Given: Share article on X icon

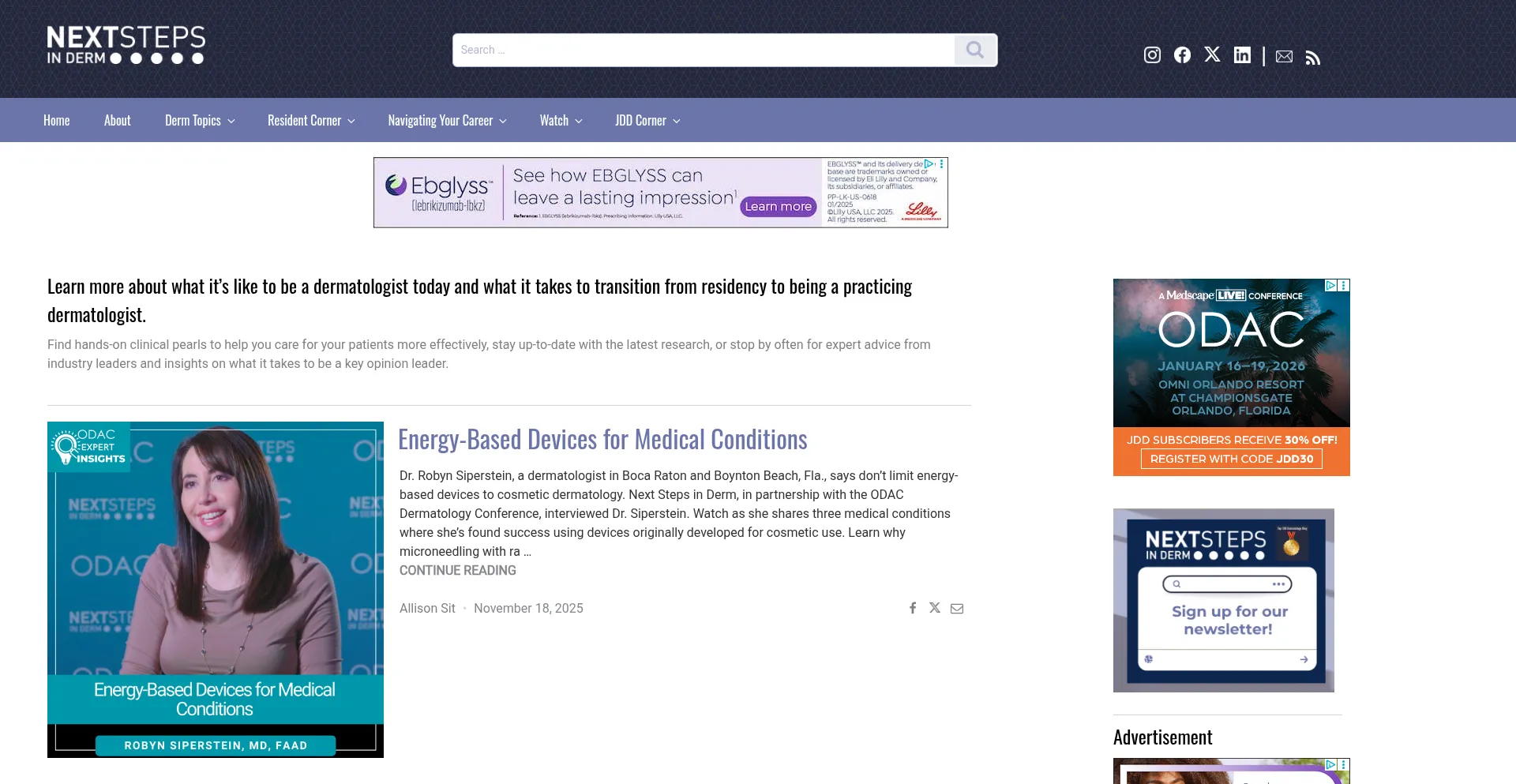Looking at the screenshot, I should (935, 608).
